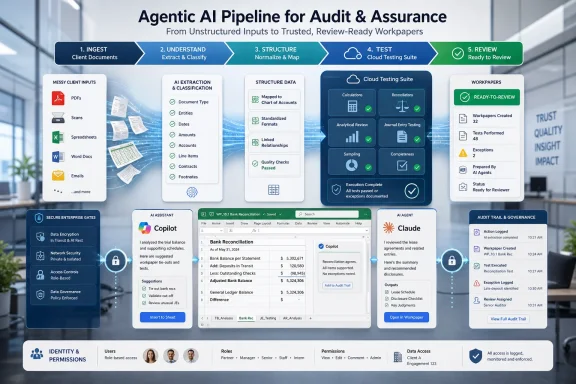Click the Word Docs icon
This screenshot has width=576, height=384.
point(58,157)
